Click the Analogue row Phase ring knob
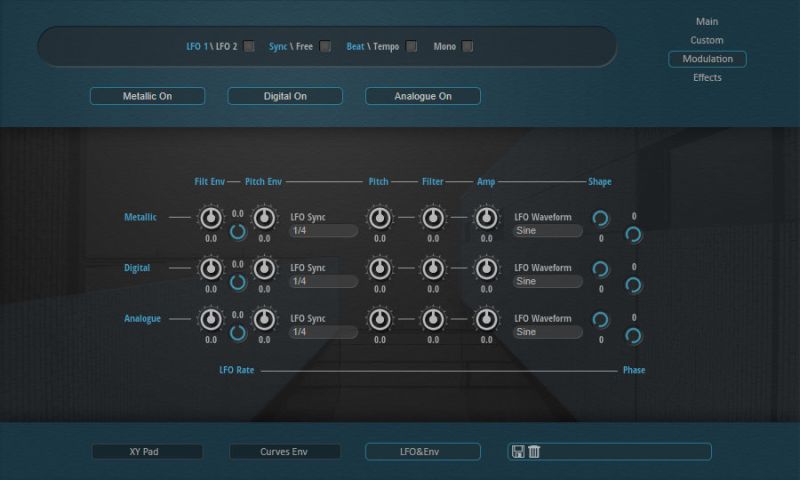800x480 pixels. 633,336
